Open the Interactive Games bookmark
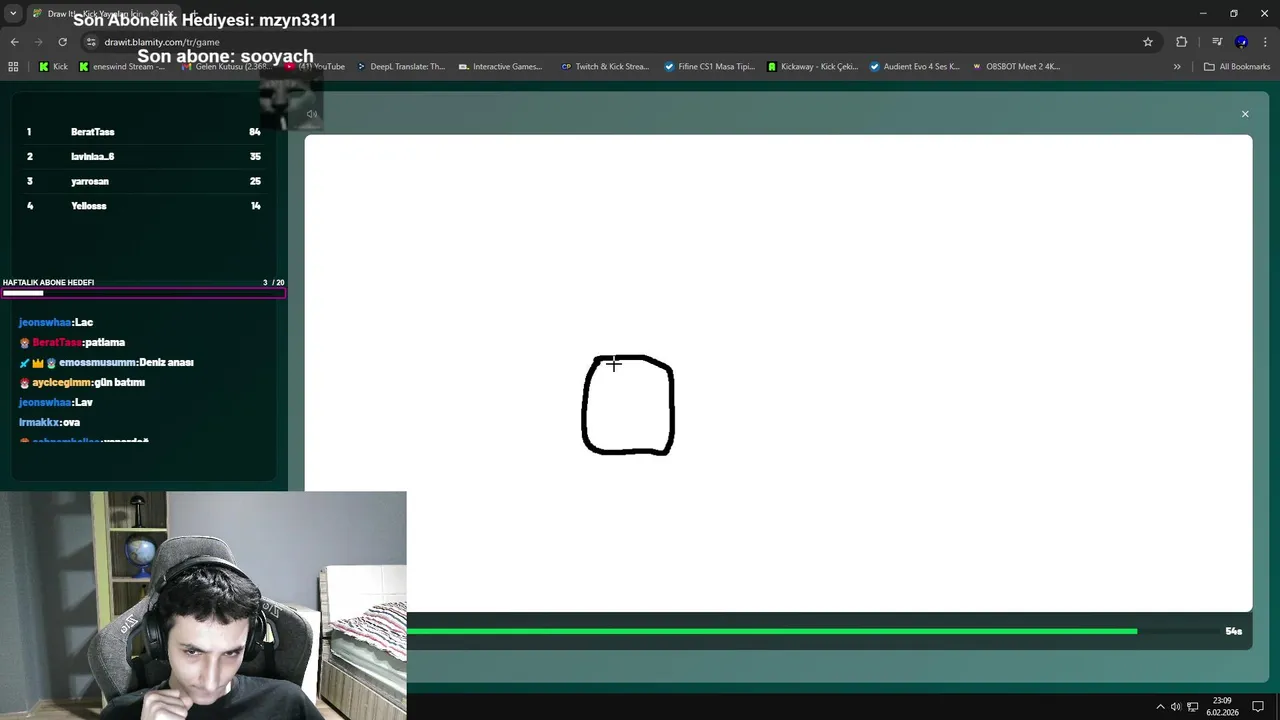The height and width of the screenshot is (720, 1280). 500,67
